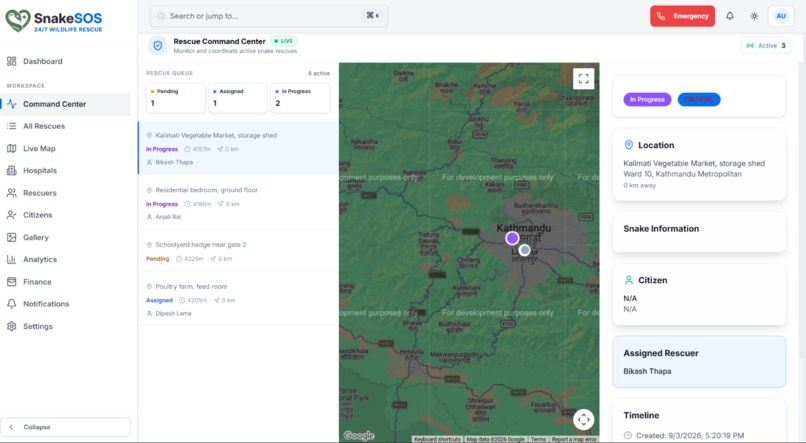
Task: Click the Active 3 status badge
Action: point(766,45)
